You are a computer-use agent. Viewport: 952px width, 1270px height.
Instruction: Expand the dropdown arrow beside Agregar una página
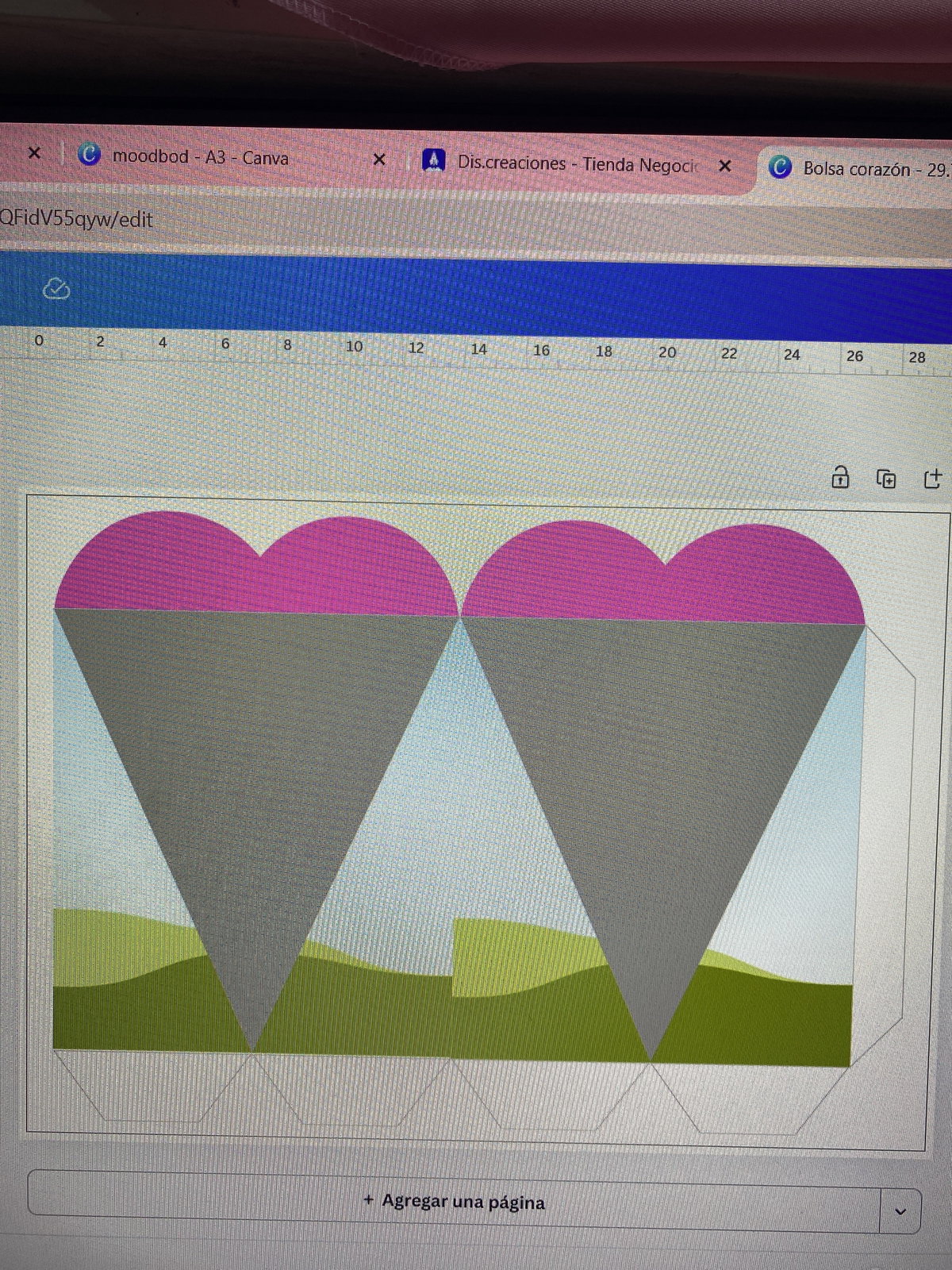click(x=900, y=1211)
